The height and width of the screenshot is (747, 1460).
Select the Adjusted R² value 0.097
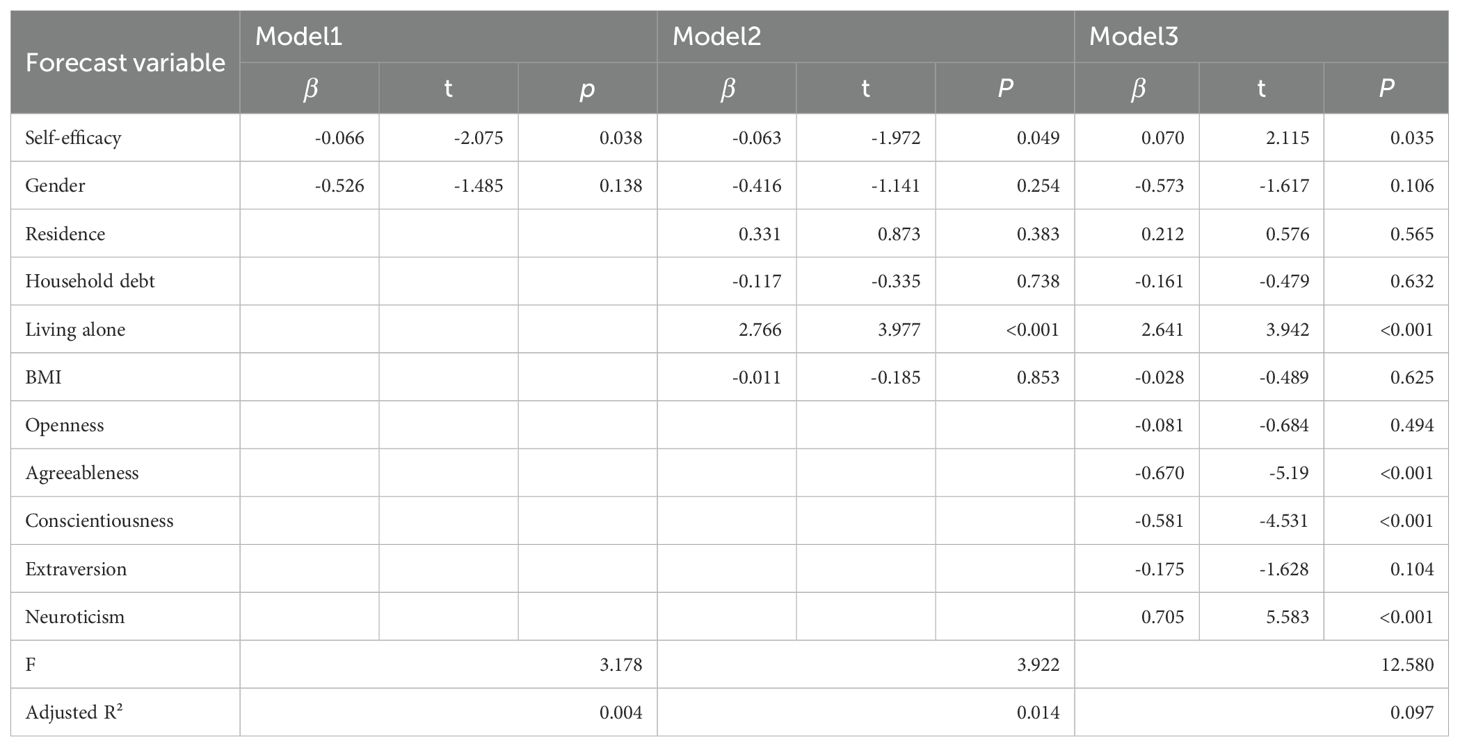point(1261,713)
